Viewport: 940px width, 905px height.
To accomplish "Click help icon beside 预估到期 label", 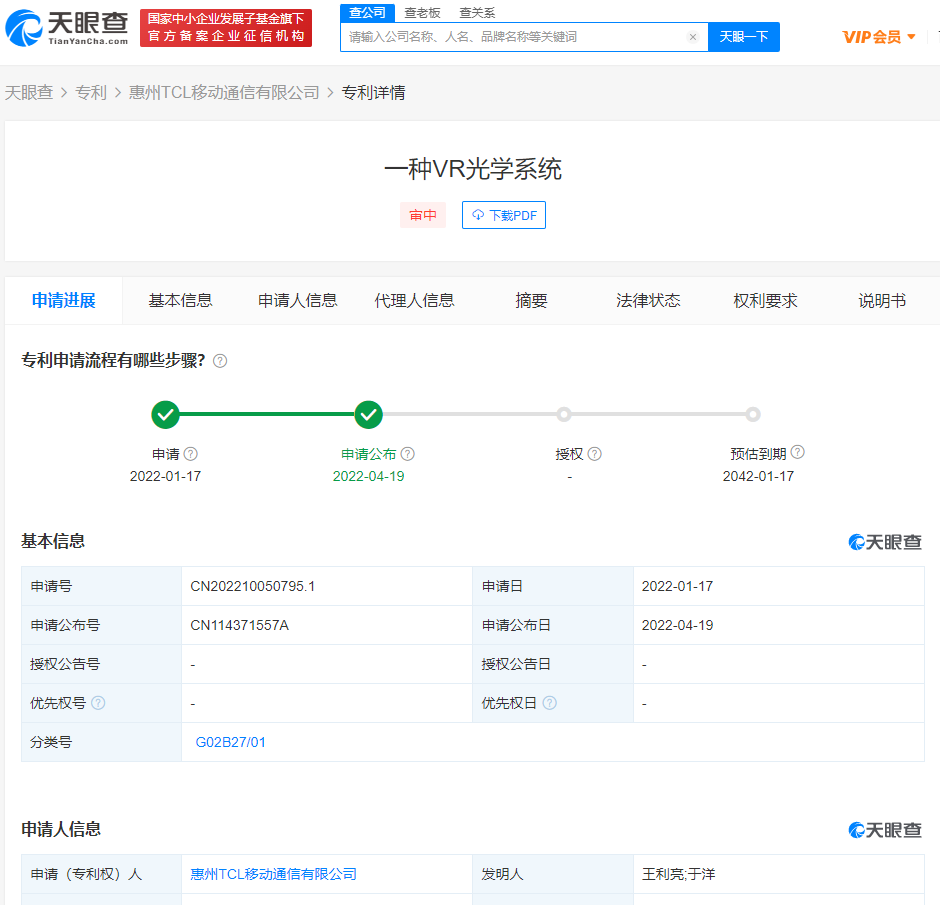I will pyautogui.click(x=797, y=452).
